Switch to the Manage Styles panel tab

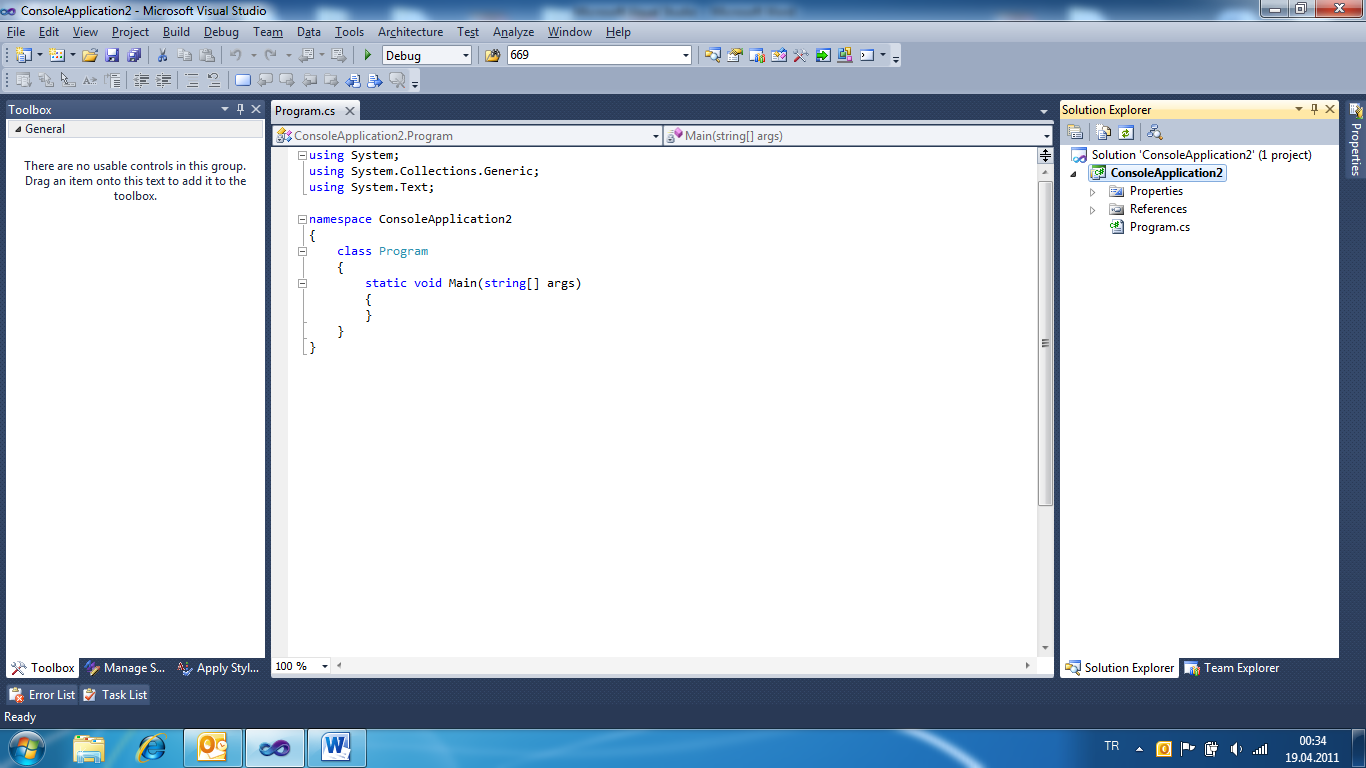point(125,668)
